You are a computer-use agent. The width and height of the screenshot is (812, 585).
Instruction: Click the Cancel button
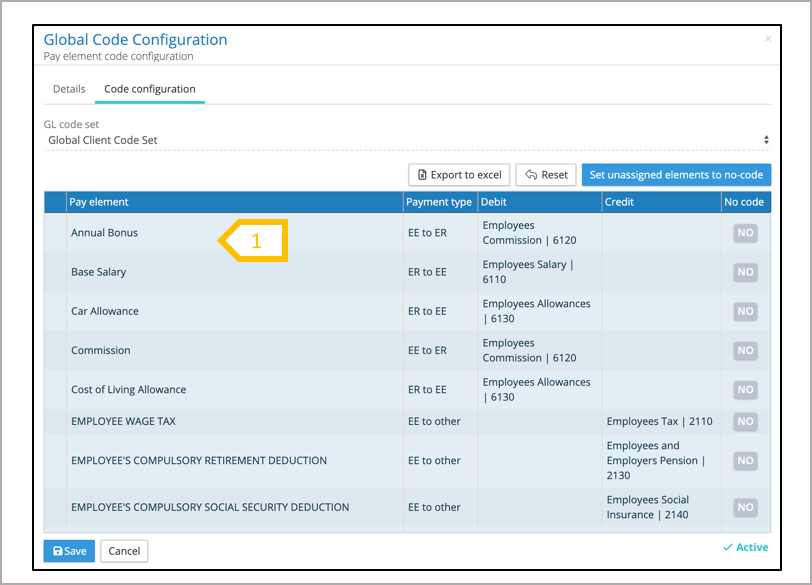tap(124, 551)
